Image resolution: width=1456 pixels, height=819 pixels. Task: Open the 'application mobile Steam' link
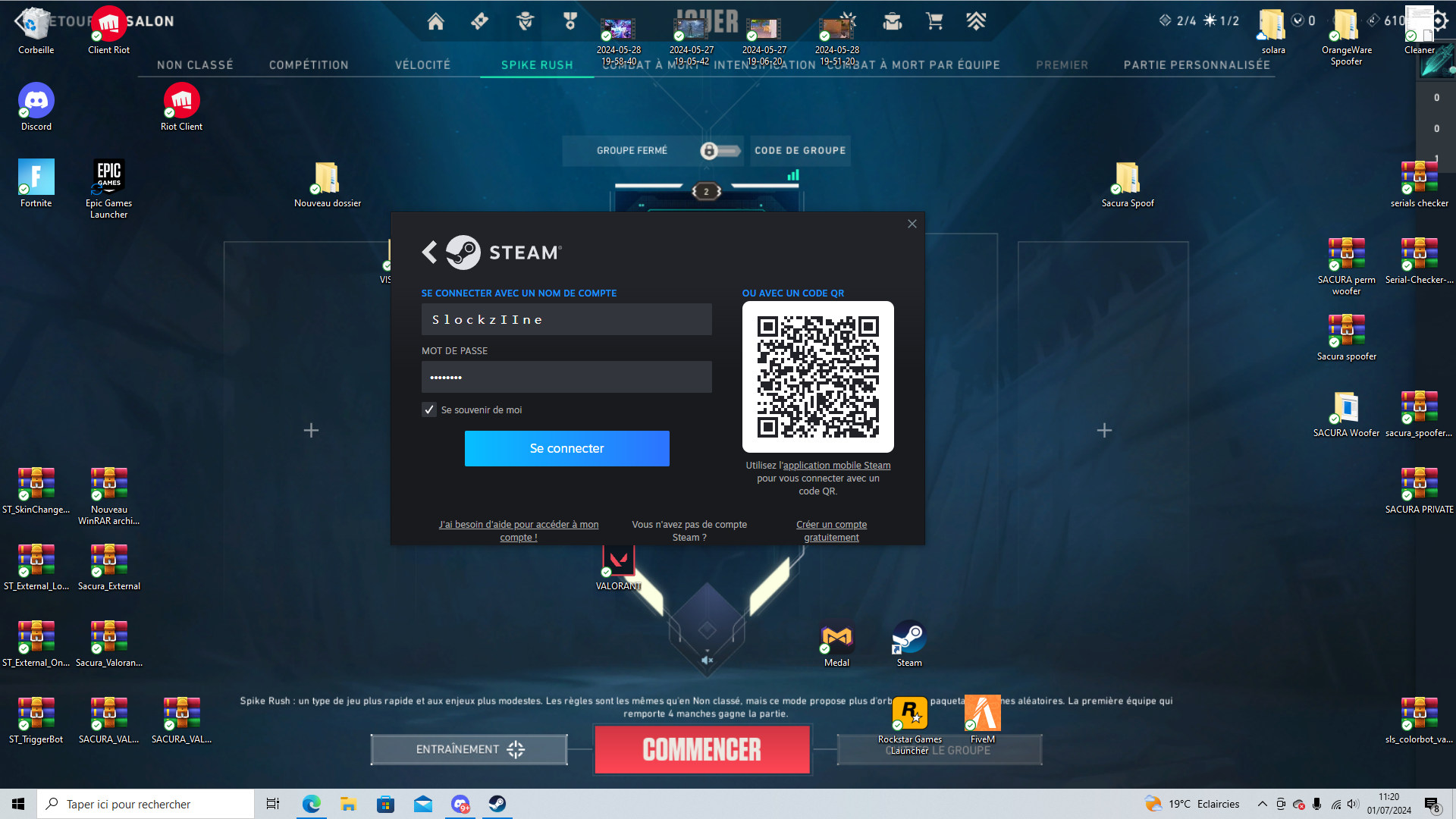point(836,466)
